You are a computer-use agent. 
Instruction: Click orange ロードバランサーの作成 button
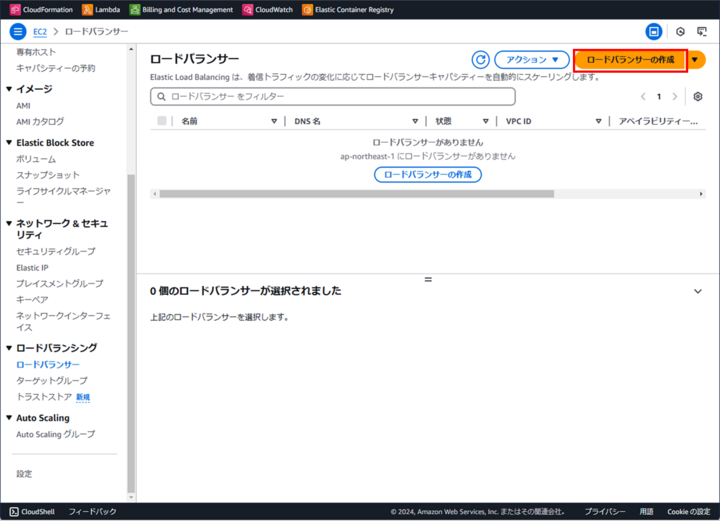pyautogui.click(x=630, y=60)
